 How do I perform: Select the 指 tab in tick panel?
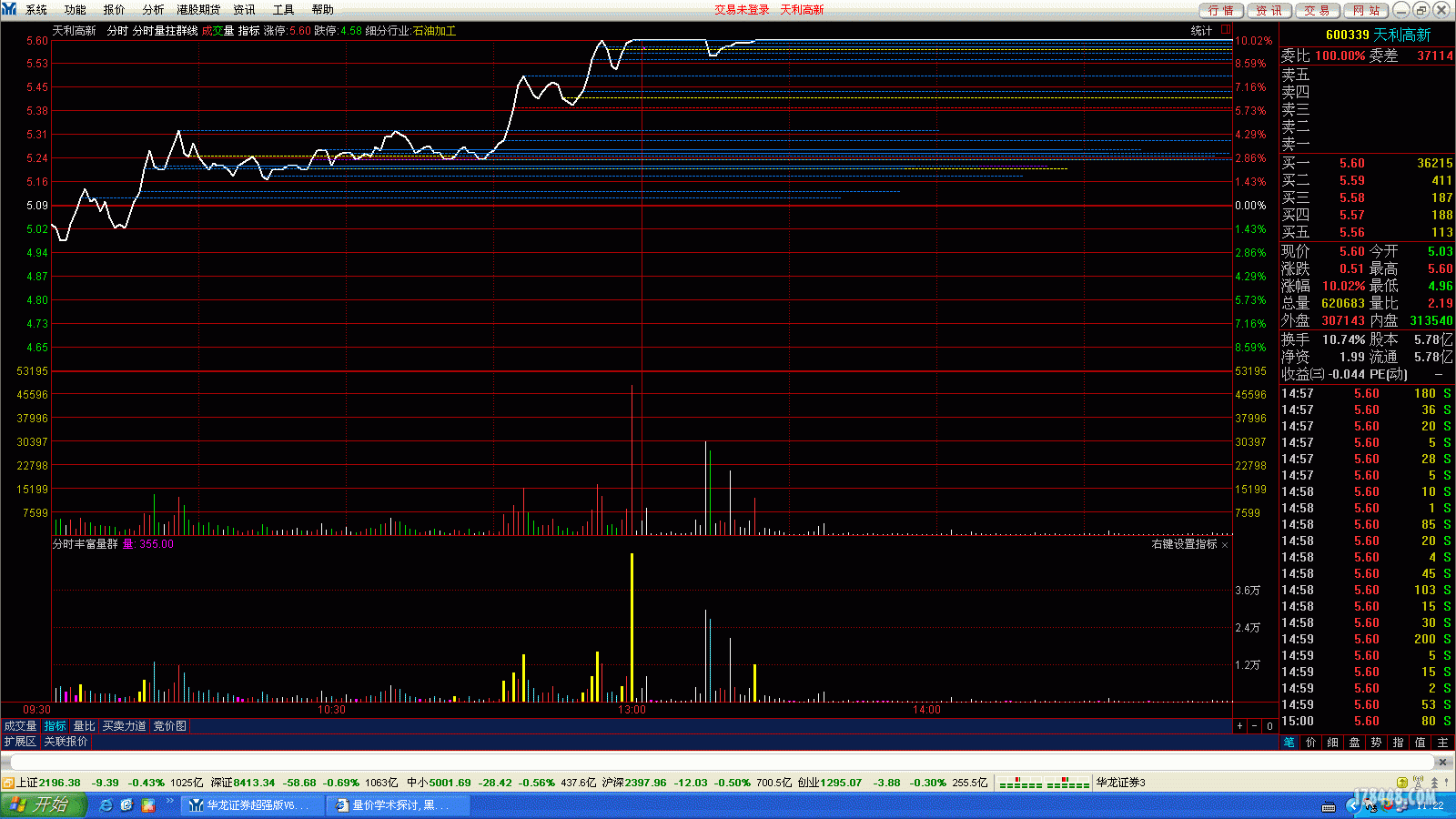tap(1399, 743)
